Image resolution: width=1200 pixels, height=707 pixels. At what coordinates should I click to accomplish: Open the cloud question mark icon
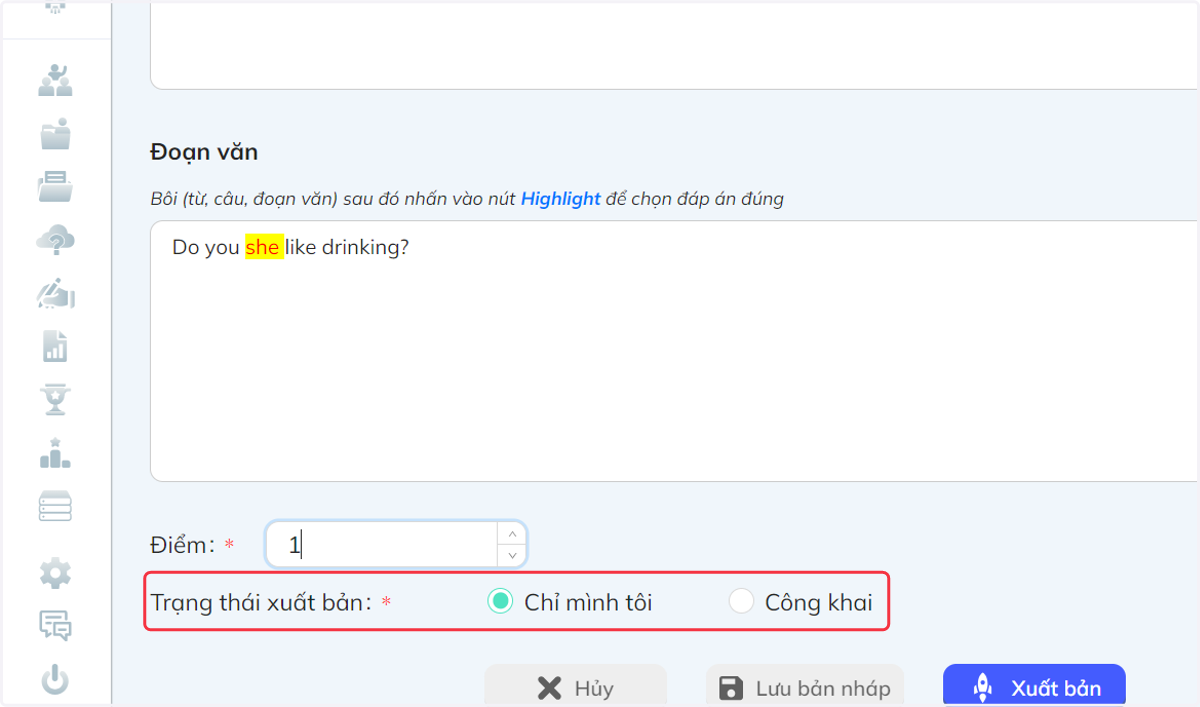[x=55, y=240]
